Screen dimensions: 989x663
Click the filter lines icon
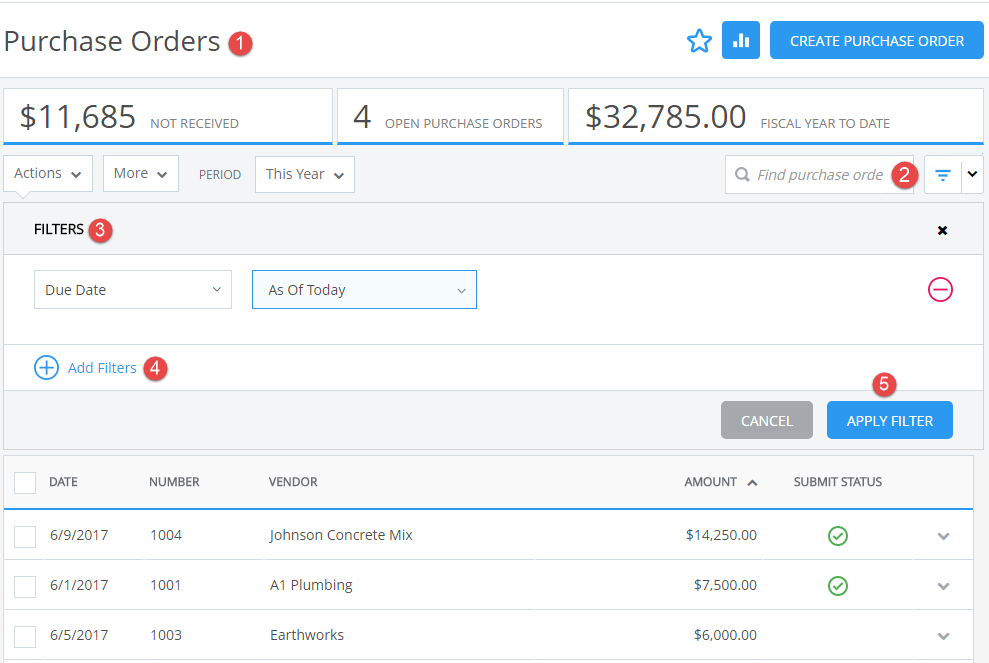(942, 175)
